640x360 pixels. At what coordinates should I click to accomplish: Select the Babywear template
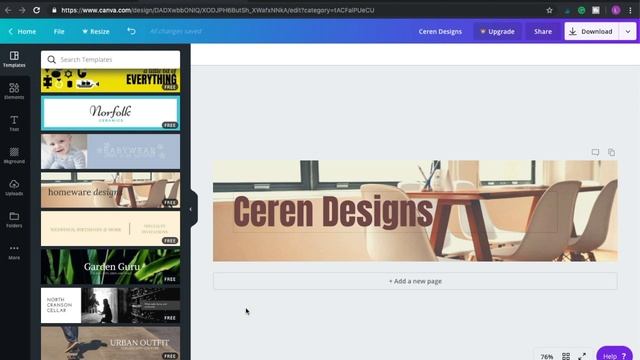coord(111,151)
